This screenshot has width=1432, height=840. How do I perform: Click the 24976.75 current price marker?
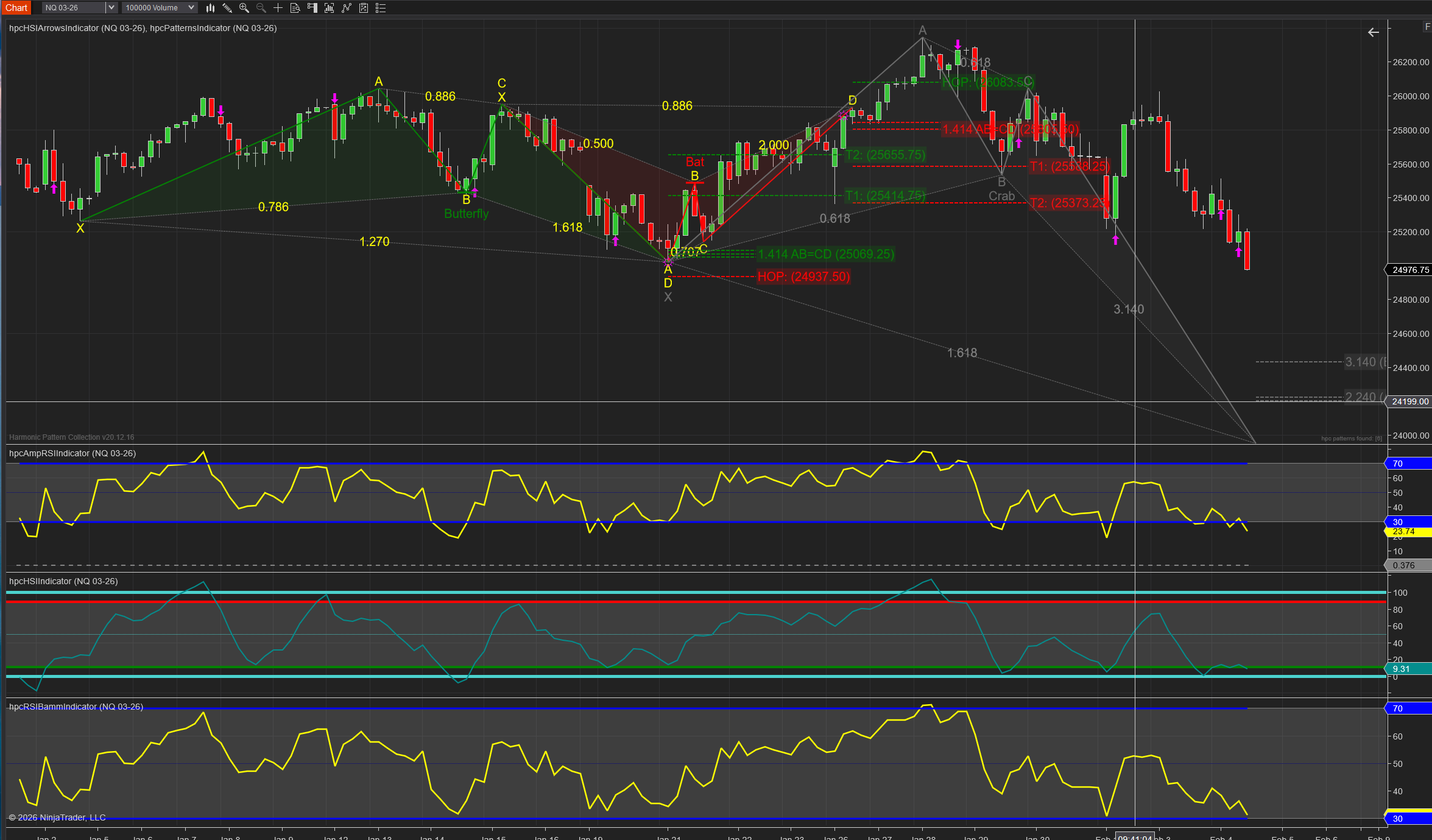[1410, 270]
